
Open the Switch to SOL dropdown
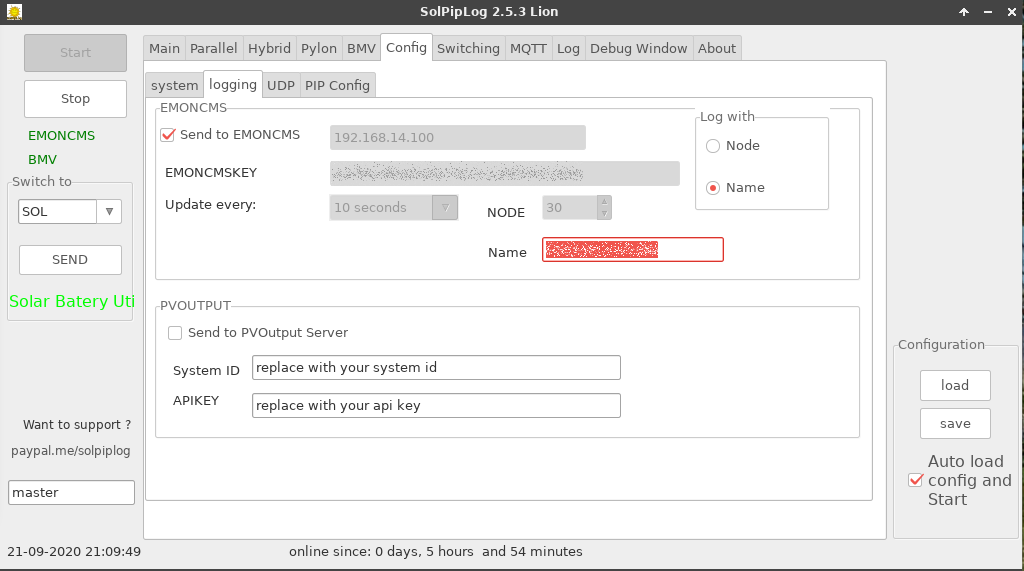pos(109,212)
